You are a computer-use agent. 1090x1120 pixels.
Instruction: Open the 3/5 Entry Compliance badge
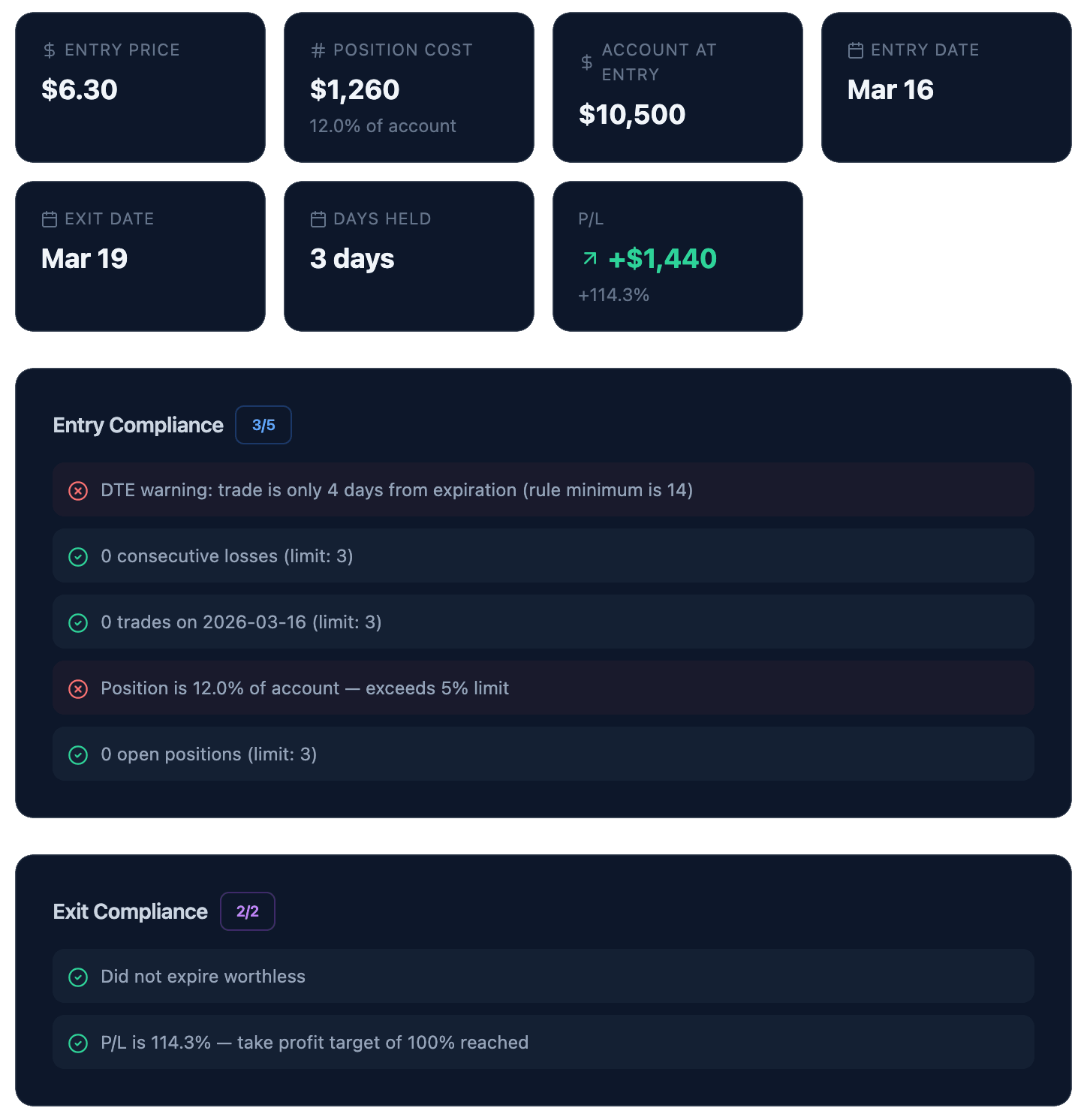pos(263,425)
